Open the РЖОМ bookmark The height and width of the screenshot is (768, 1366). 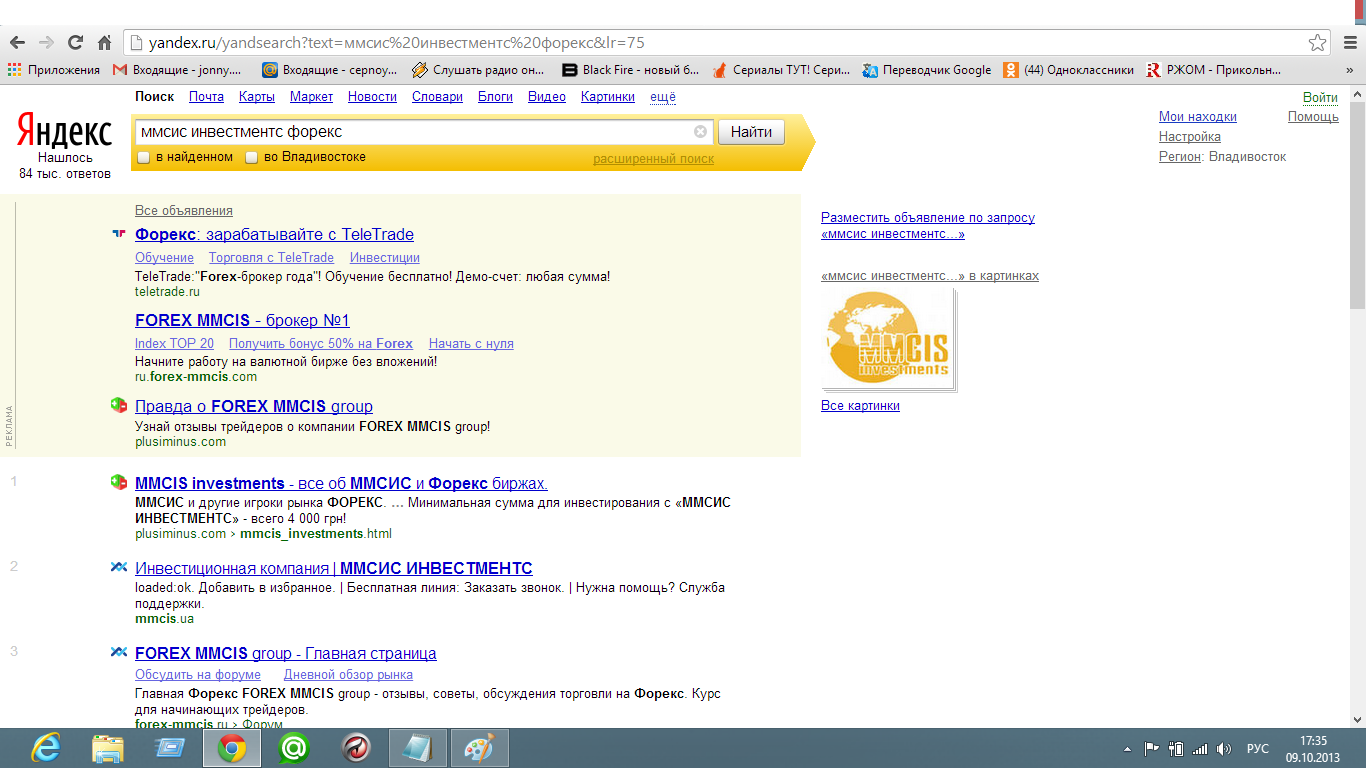click(x=1214, y=70)
